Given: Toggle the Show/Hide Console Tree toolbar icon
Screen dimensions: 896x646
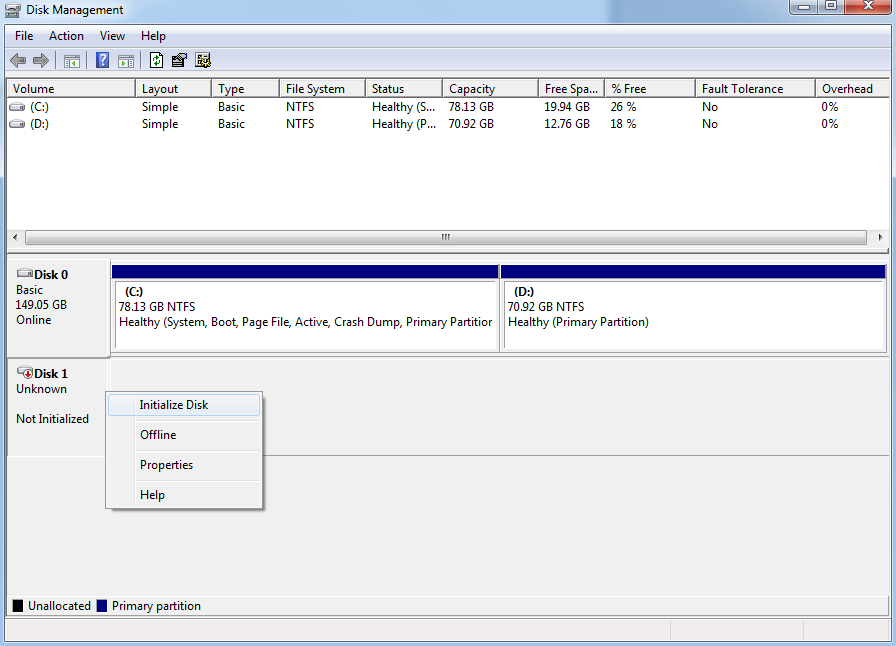Looking at the screenshot, I should click(72, 61).
